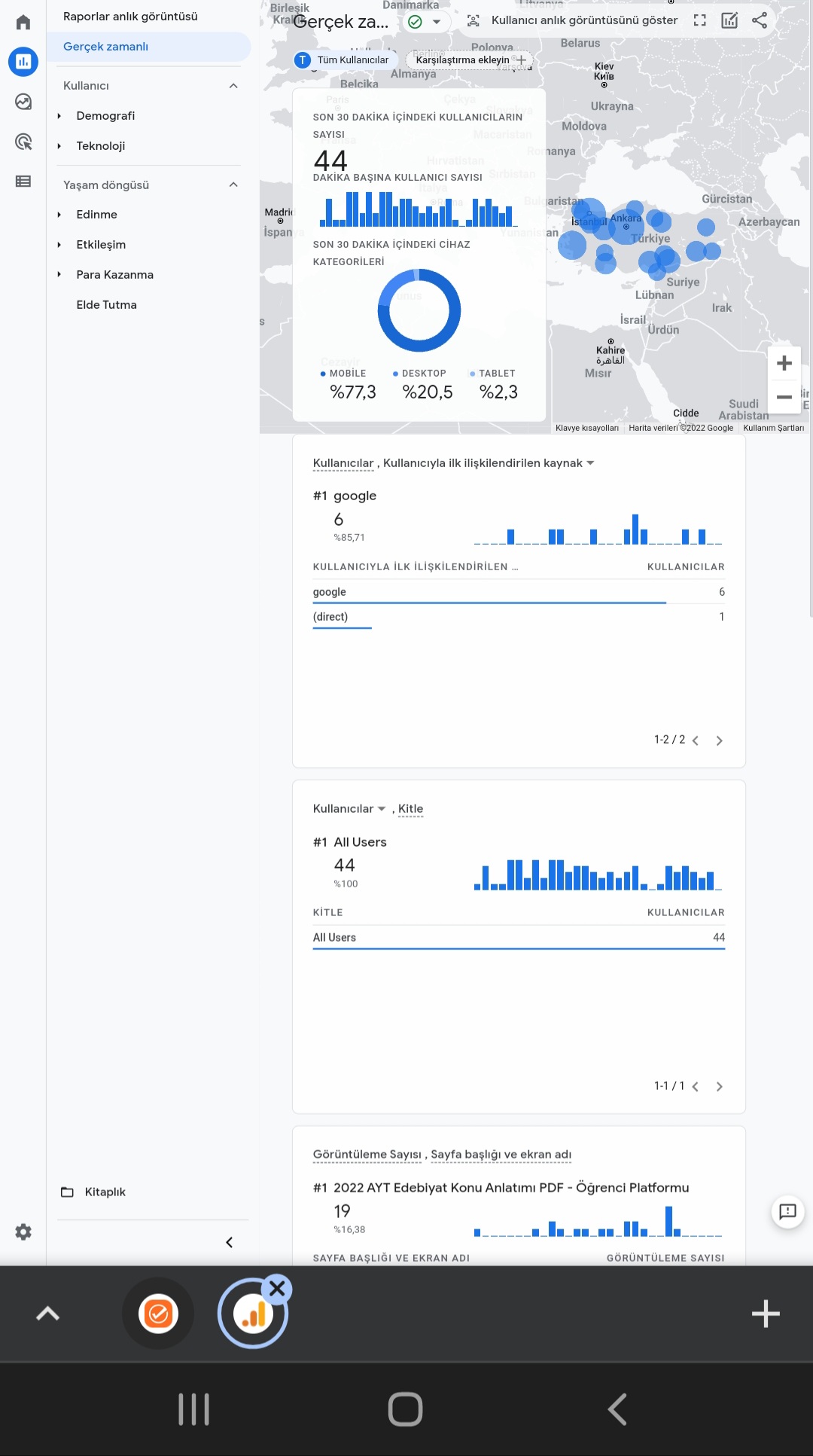Screen dimensions: 813x1456
Task: Close the Analytics app tab bubble
Action: coord(277,1289)
